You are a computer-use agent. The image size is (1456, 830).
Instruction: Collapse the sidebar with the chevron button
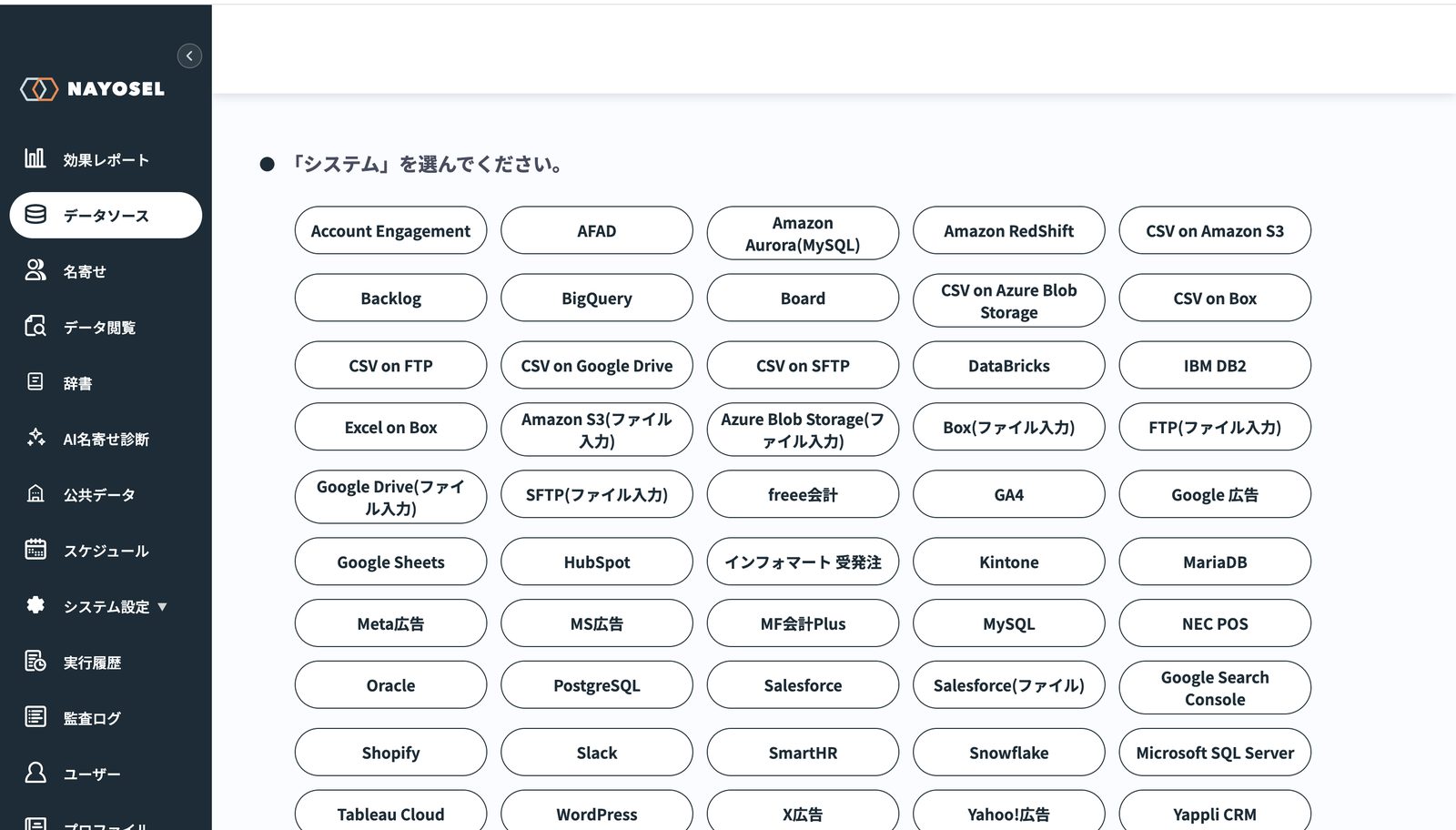coord(189,56)
